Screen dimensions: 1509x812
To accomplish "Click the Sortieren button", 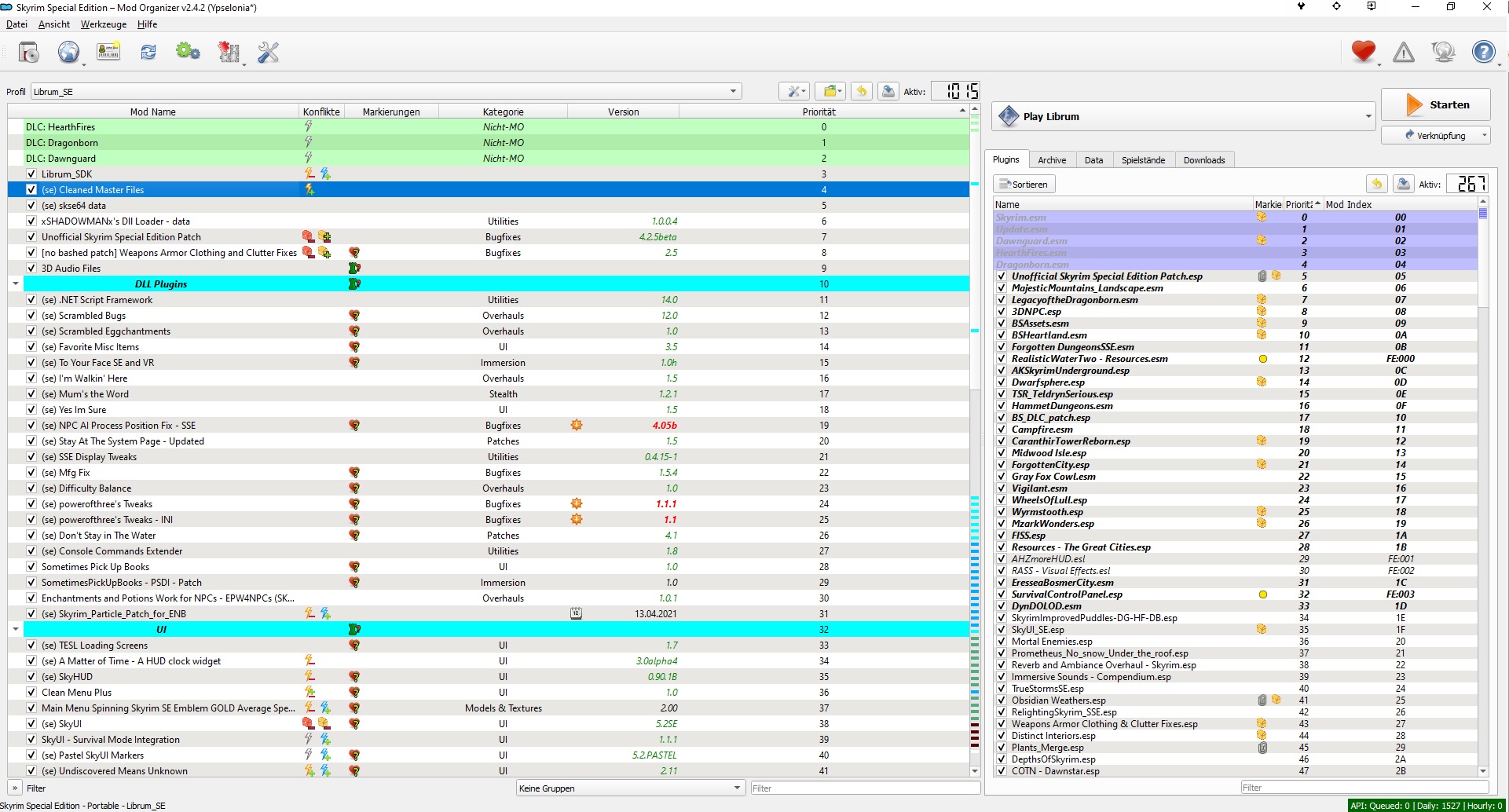I will pyautogui.click(x=1024, y=185).
